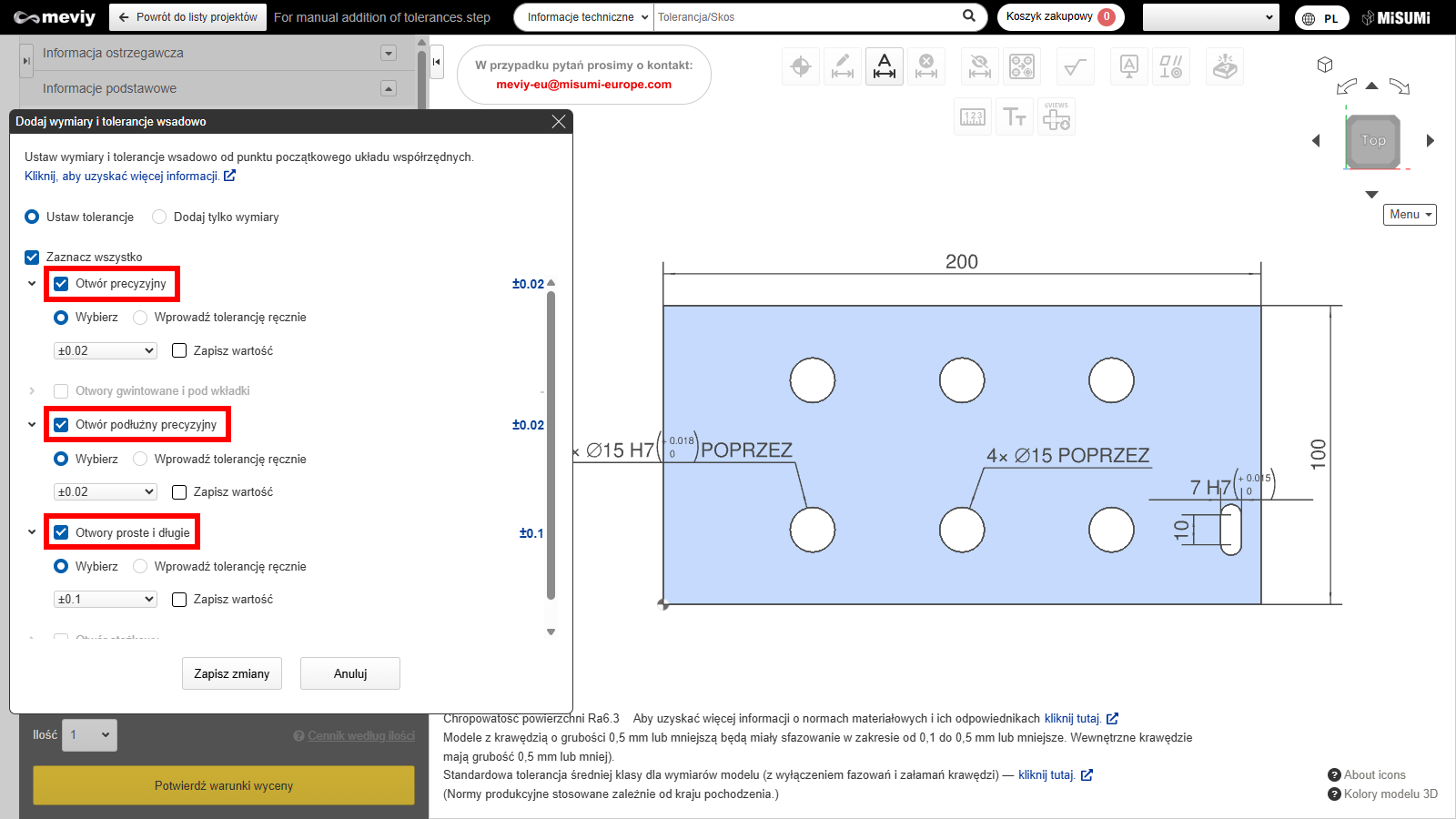Click the delete dimension icon with X
The width and height of the screenshot is (1456, 819).
pyautogui.click(x=926, y=66)
